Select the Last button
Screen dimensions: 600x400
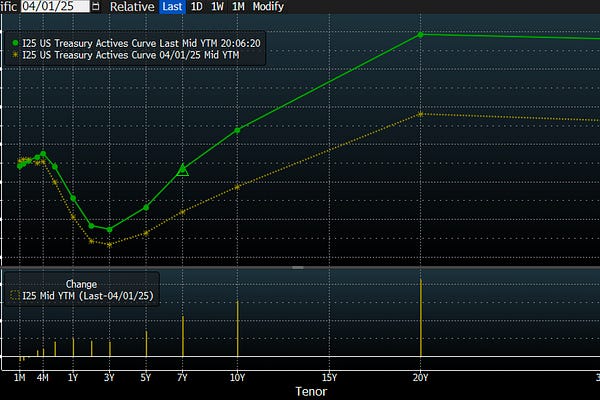(x=172, y=7)
